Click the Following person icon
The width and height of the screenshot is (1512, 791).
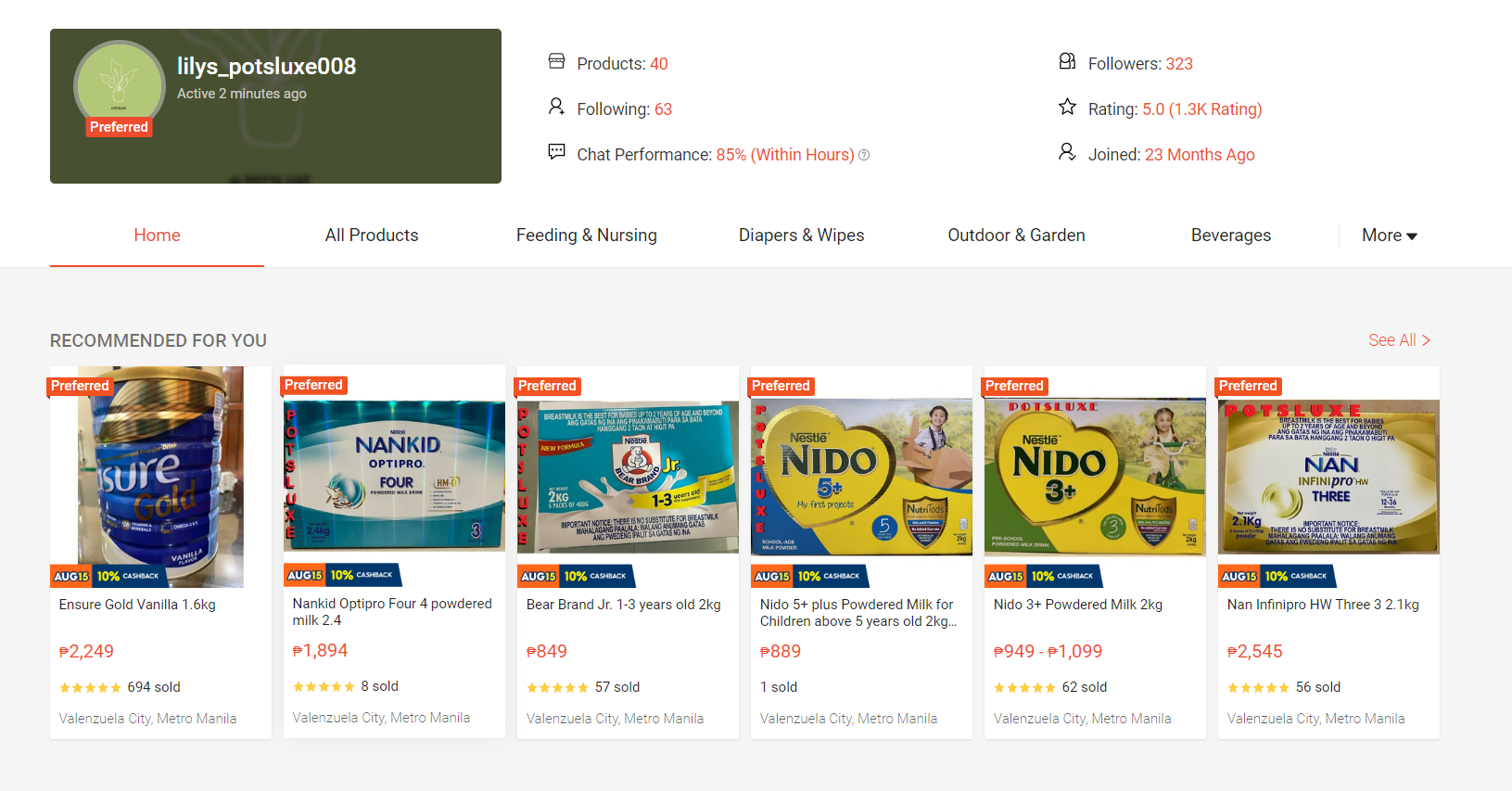tap(556, 107)
